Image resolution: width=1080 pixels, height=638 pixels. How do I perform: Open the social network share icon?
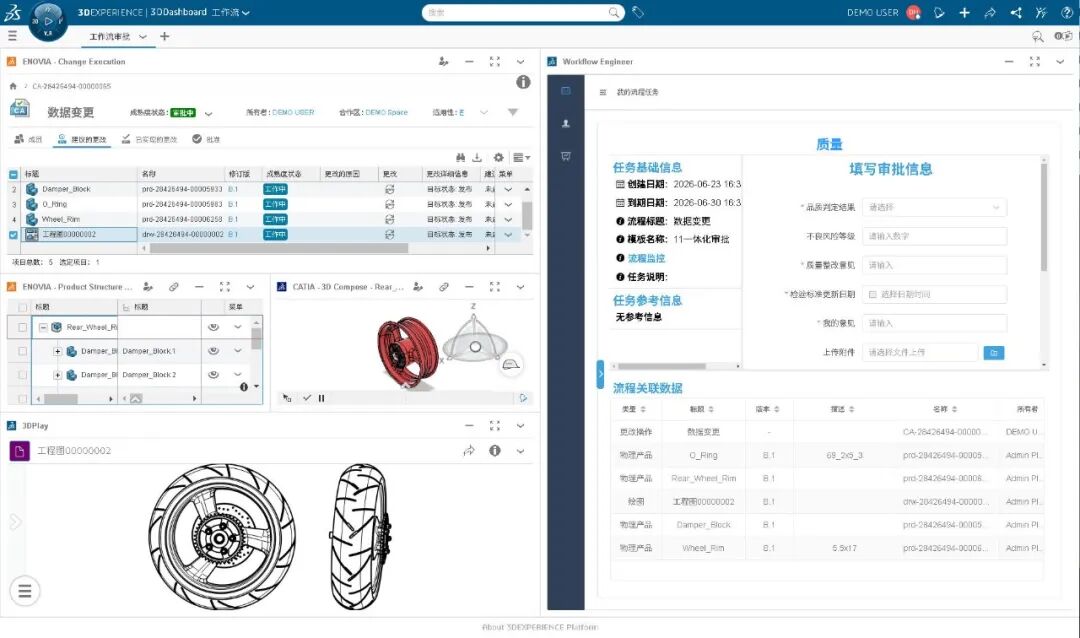point(1016,12)
